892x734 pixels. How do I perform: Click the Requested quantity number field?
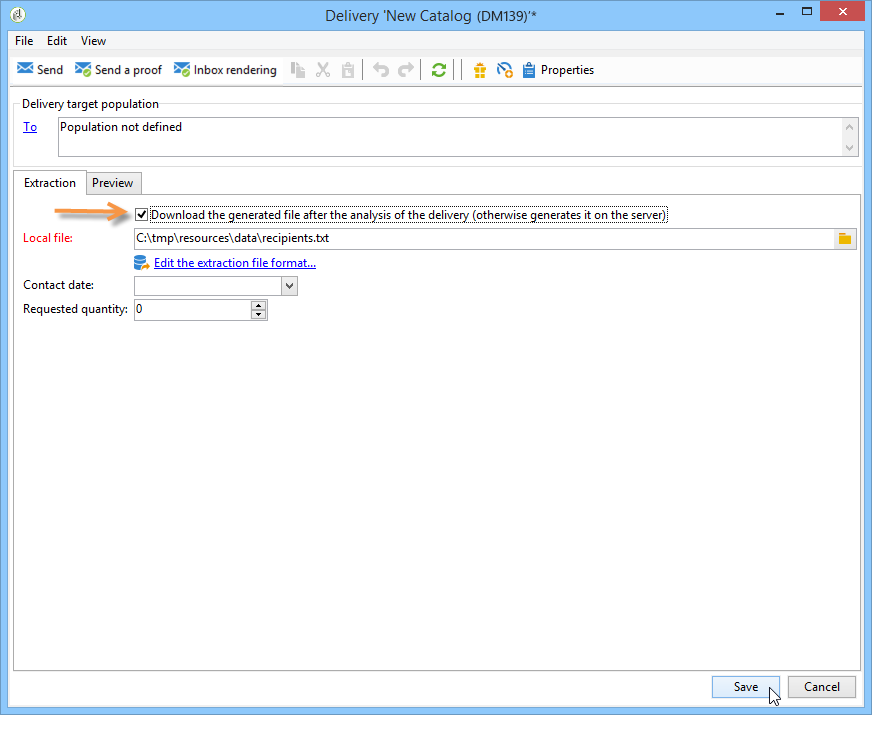(x=192, y=310)
